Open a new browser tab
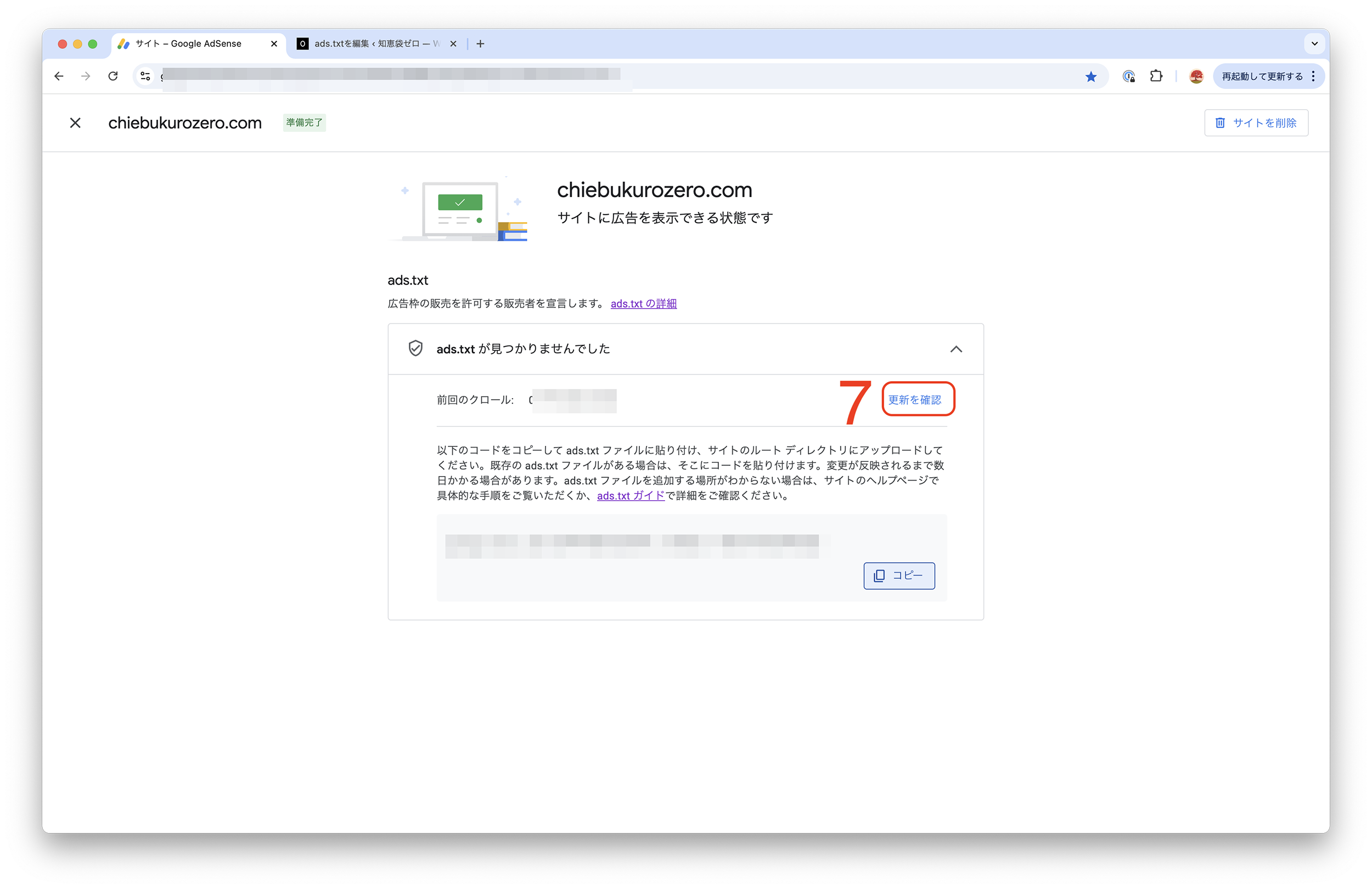 coord(480,44)
